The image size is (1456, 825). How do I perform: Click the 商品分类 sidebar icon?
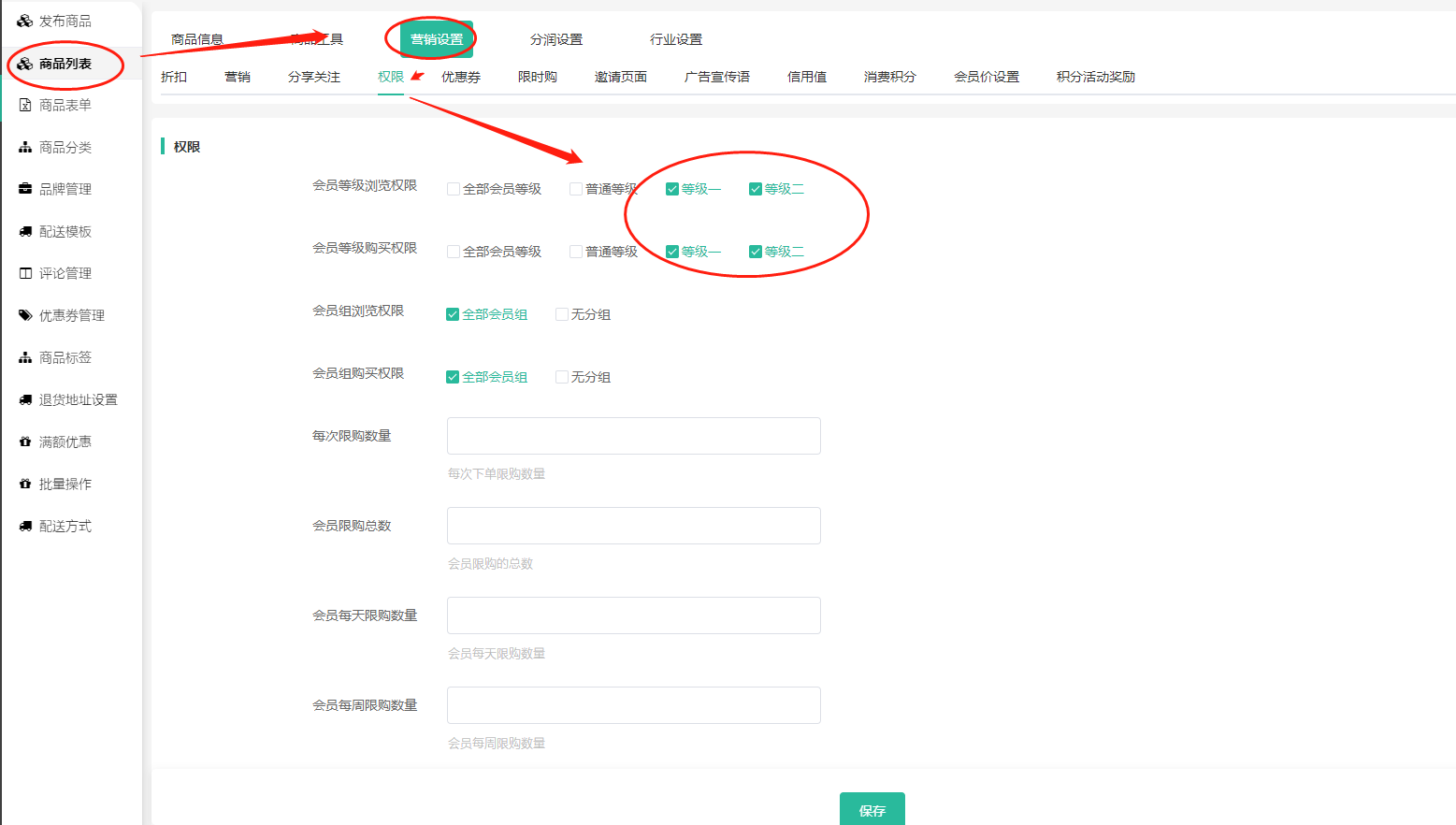25,147
